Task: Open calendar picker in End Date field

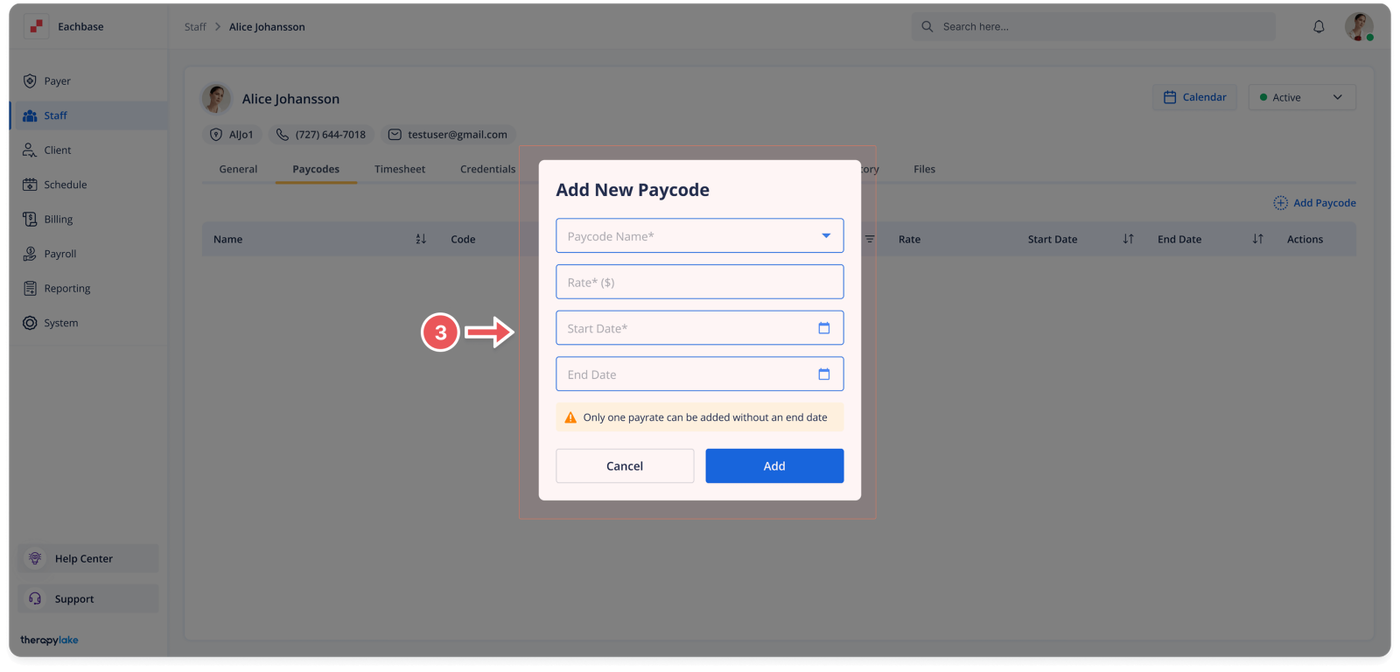Action: (824, 374)
